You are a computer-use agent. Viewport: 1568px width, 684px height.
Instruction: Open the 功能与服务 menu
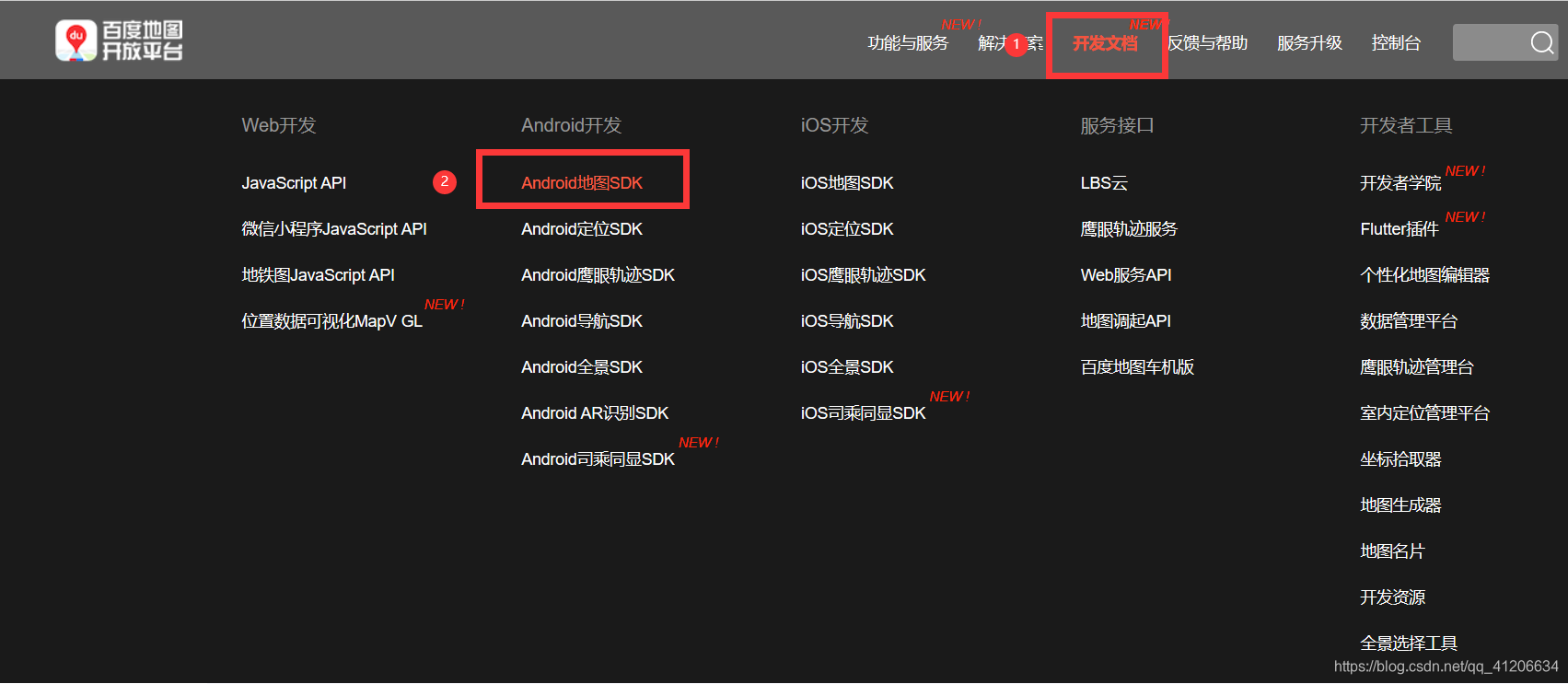[908, 43]
